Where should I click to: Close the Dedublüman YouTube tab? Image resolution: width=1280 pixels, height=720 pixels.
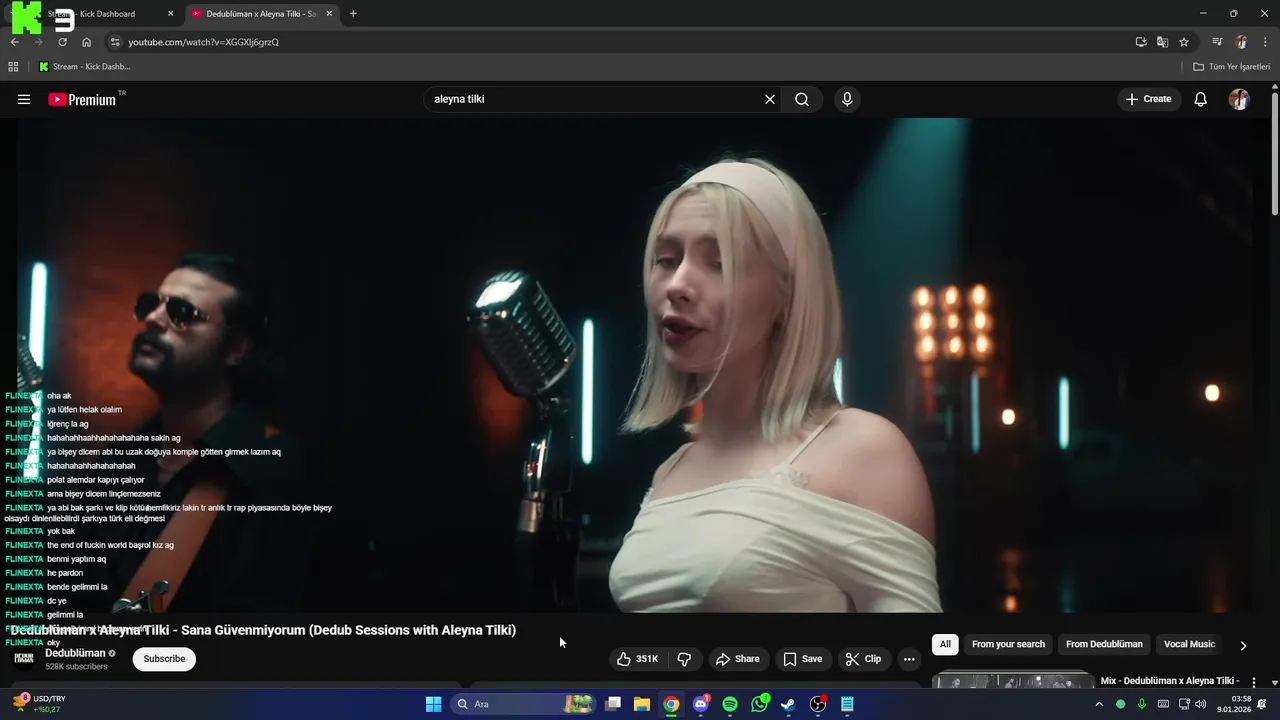point(329,14)
